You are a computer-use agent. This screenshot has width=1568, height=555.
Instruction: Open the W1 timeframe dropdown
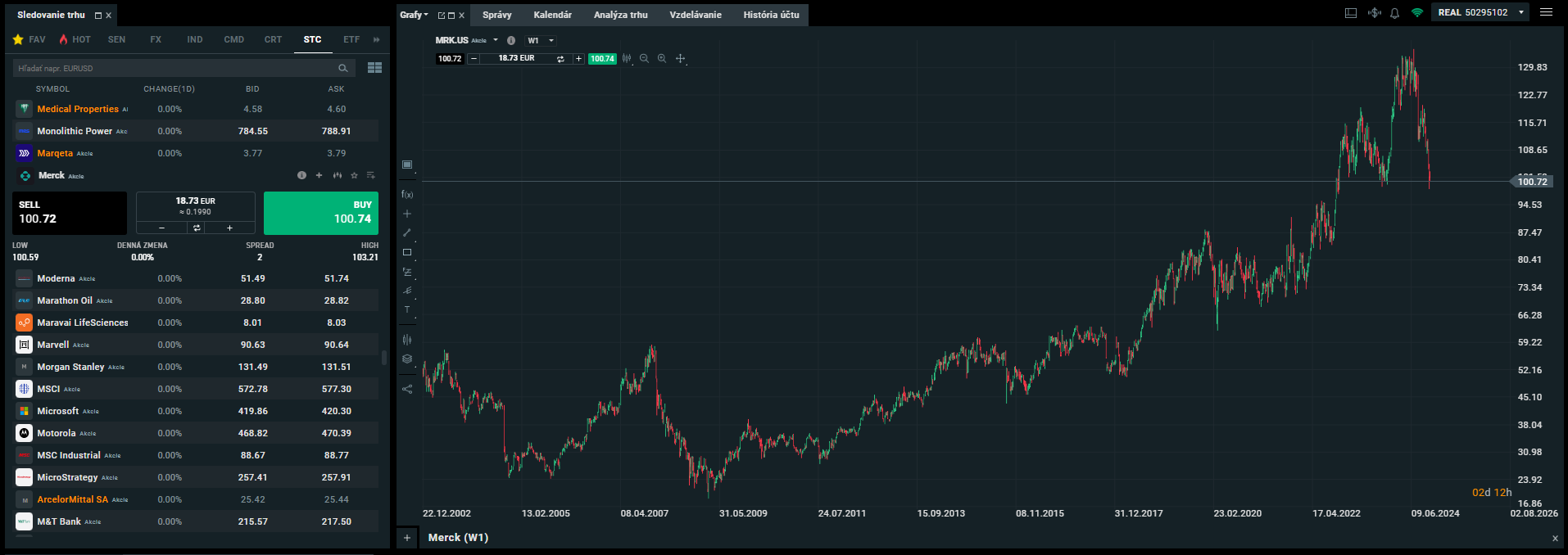pyautogui.click(x=541, y=41)
